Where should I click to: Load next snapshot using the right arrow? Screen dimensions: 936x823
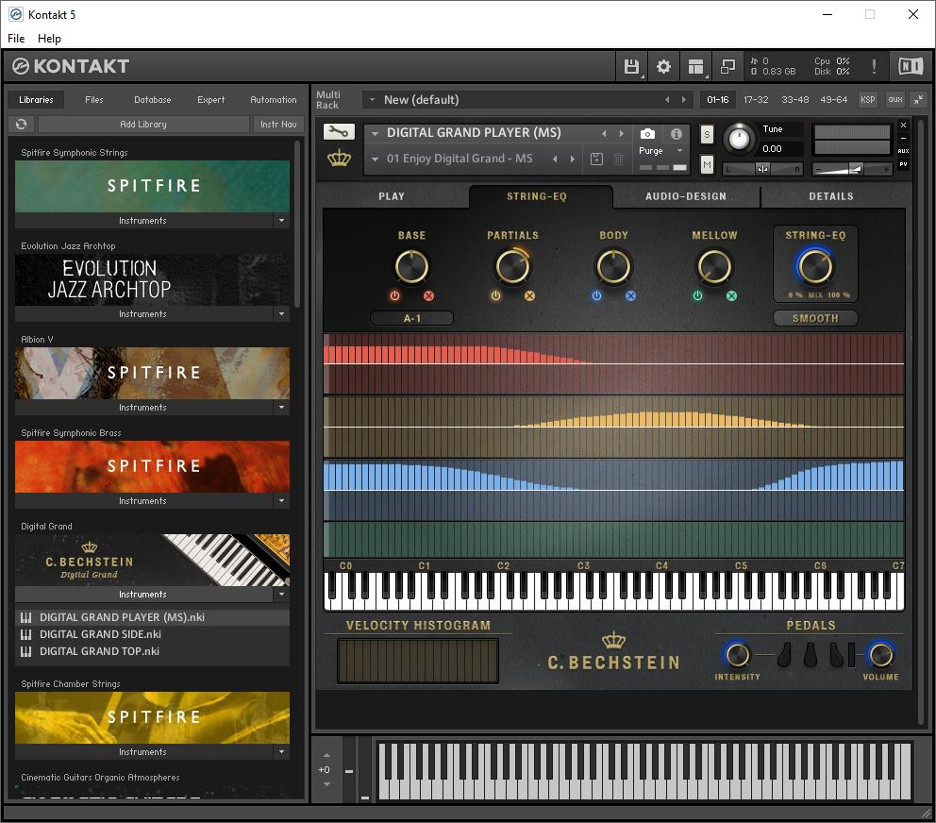[x=572, y=159]
